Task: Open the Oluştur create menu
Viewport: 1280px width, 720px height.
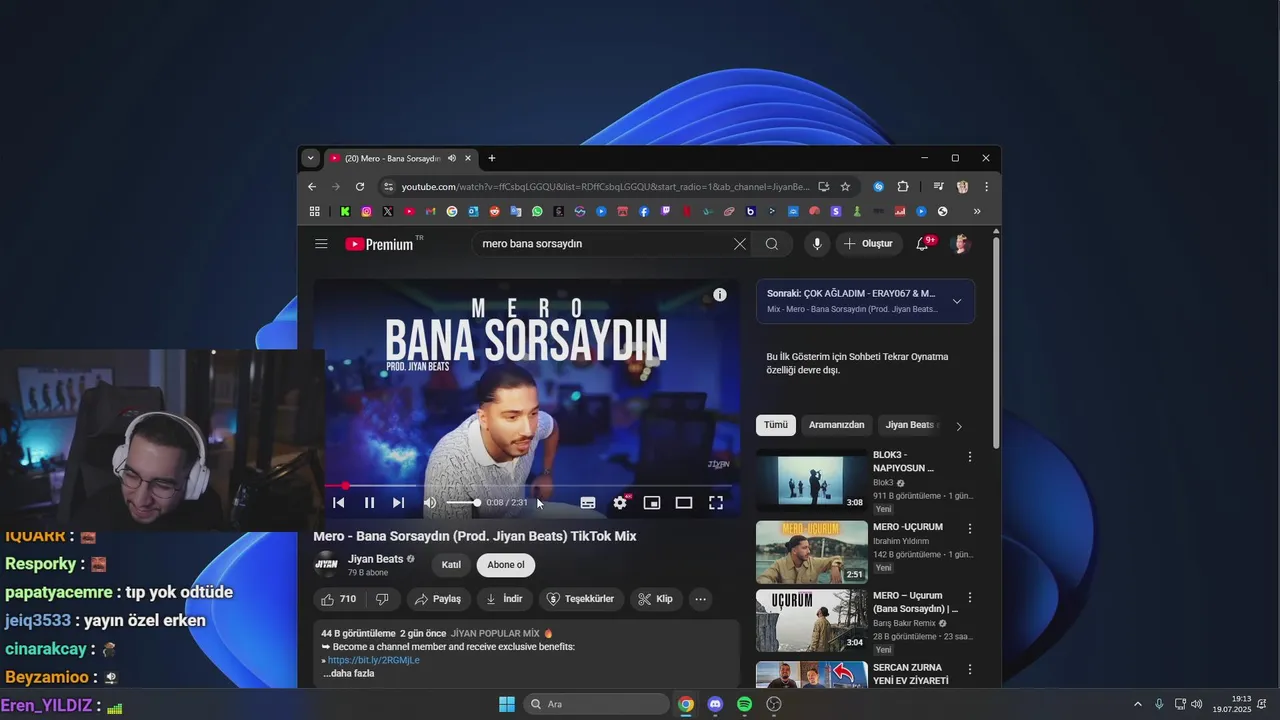Action: click(x=868, y=244)
